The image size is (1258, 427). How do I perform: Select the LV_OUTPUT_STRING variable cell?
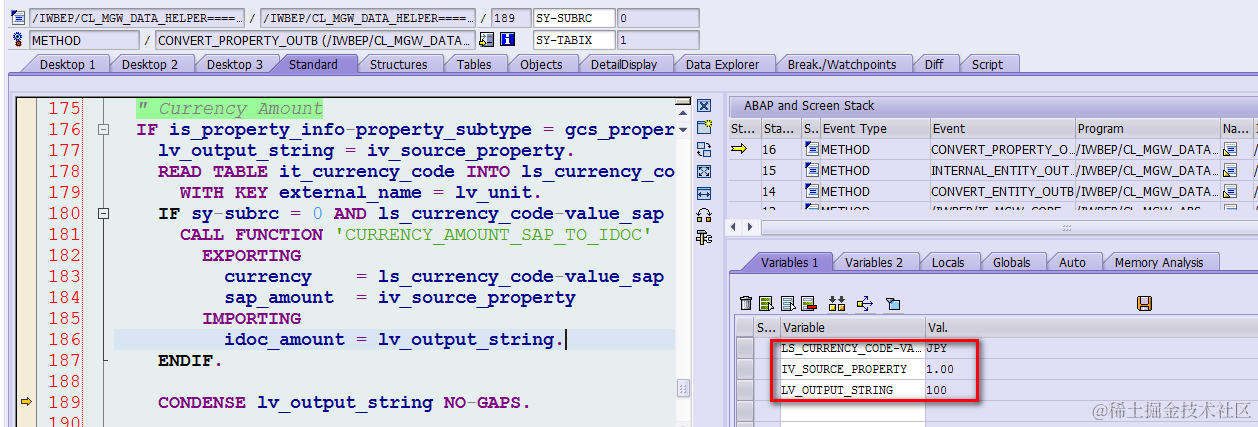[852, 390]
